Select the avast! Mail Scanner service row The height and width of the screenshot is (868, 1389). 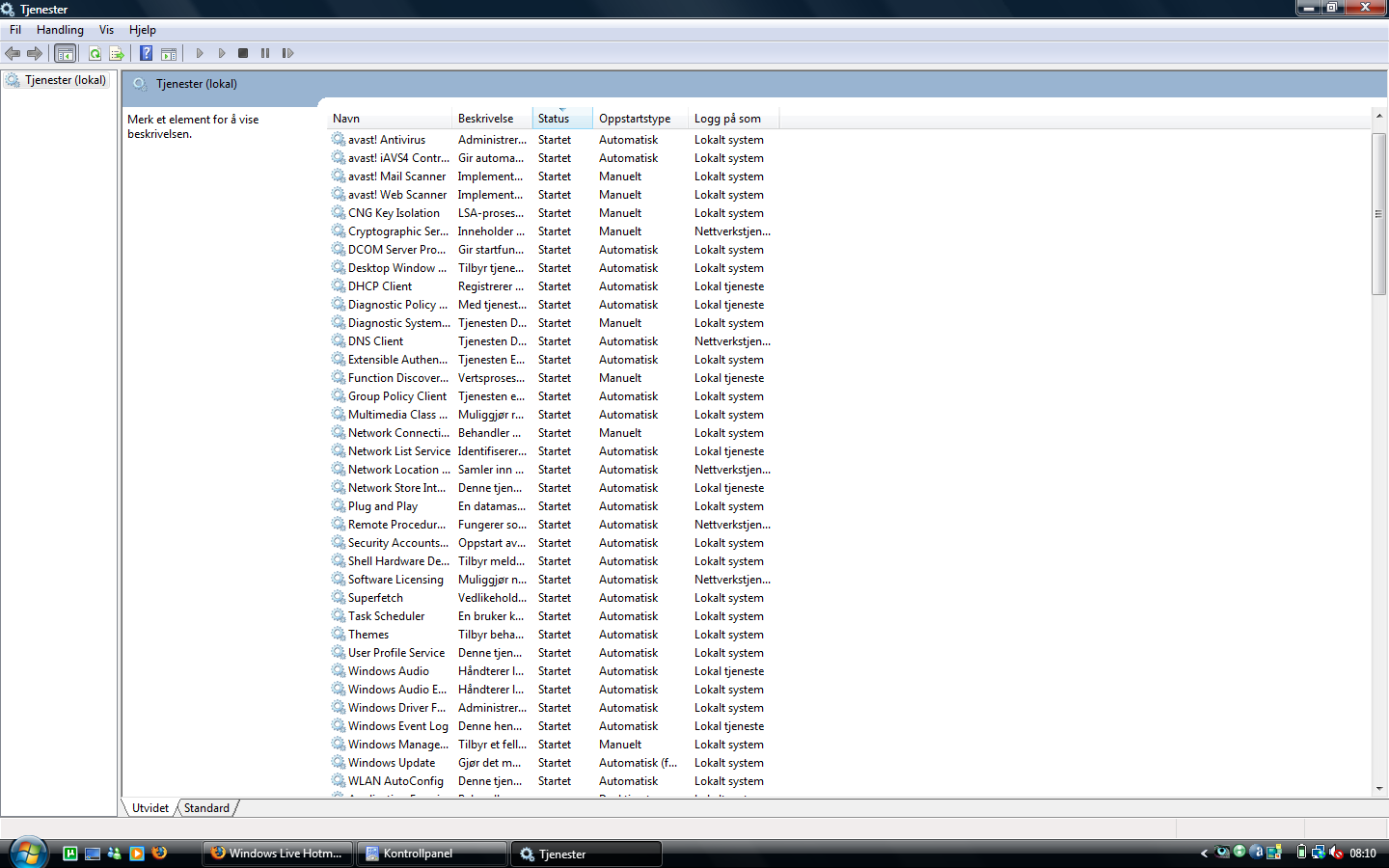coord(551,176)
